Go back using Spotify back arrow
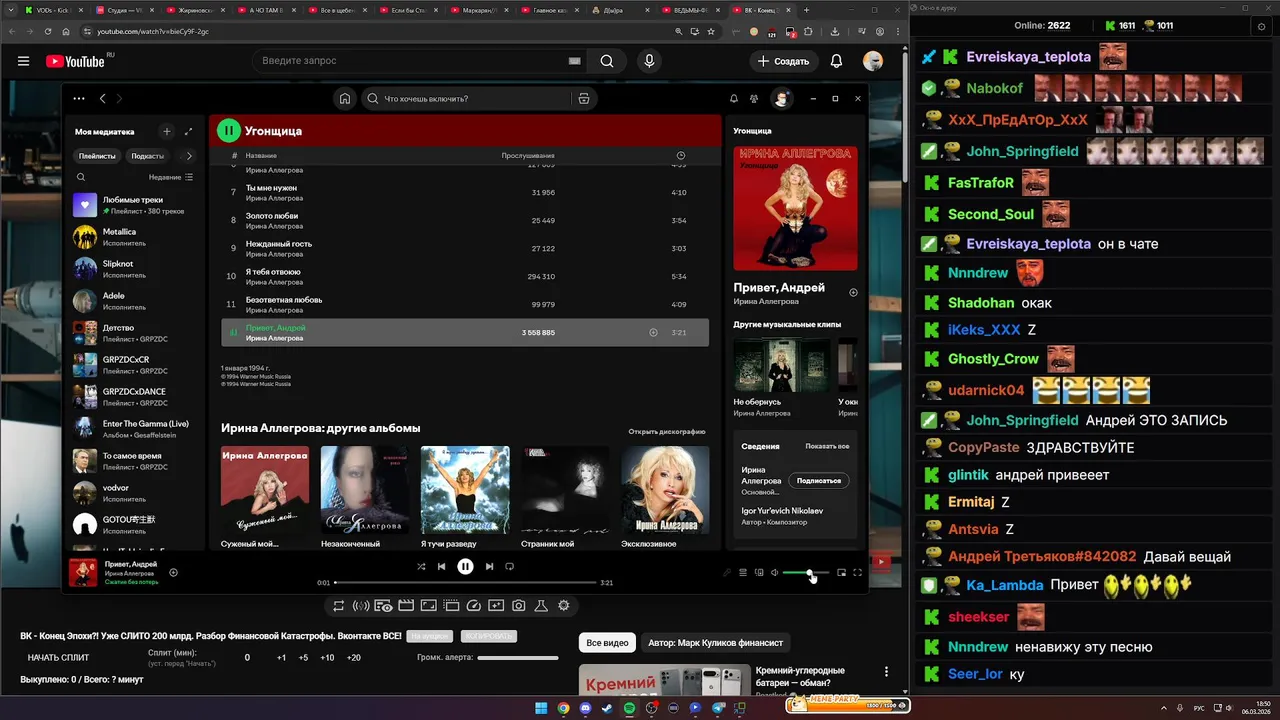This screenshot has width=1280, height=720. coord(102,98)
